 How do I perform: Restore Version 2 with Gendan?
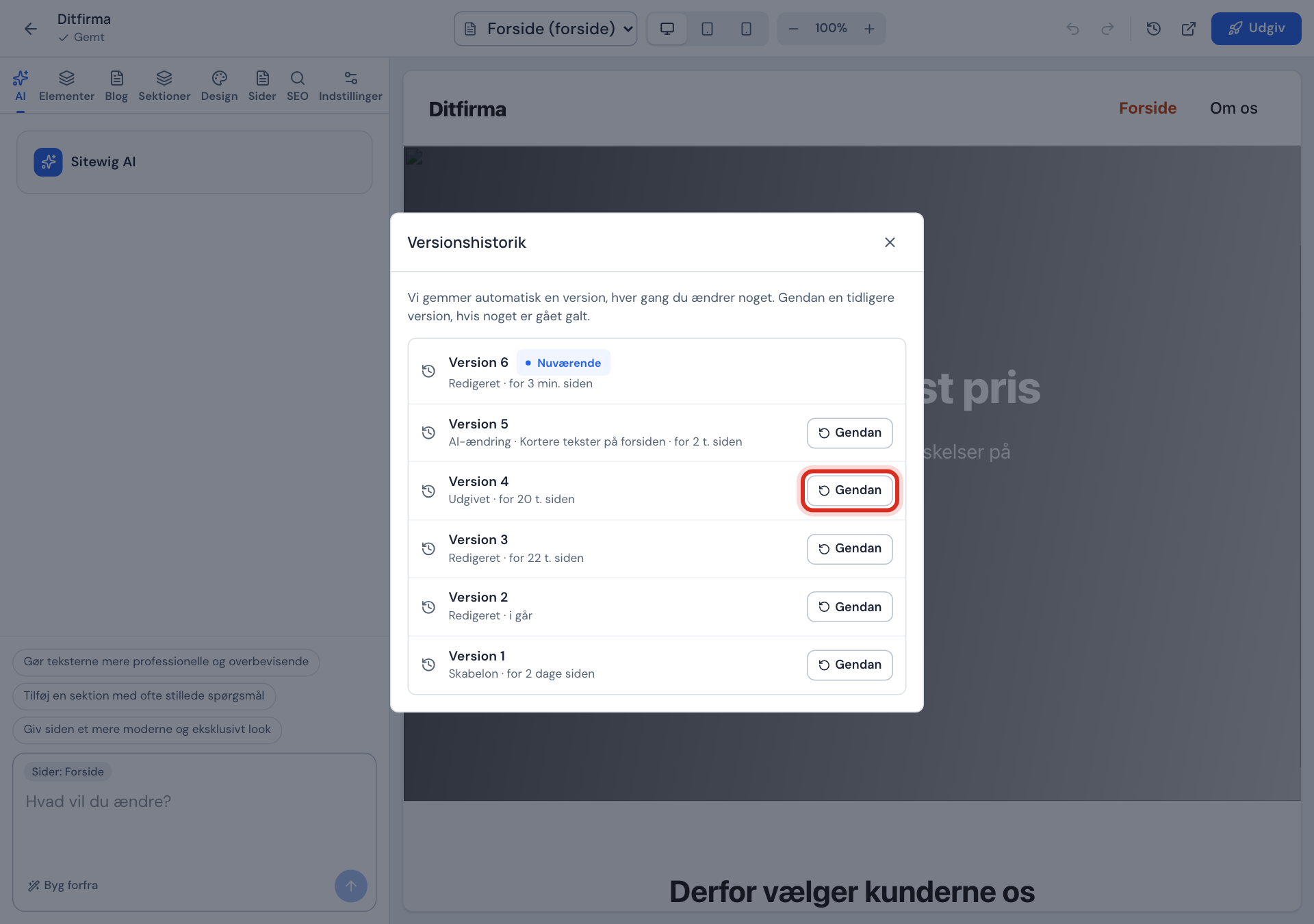click(x=849, y=607)
